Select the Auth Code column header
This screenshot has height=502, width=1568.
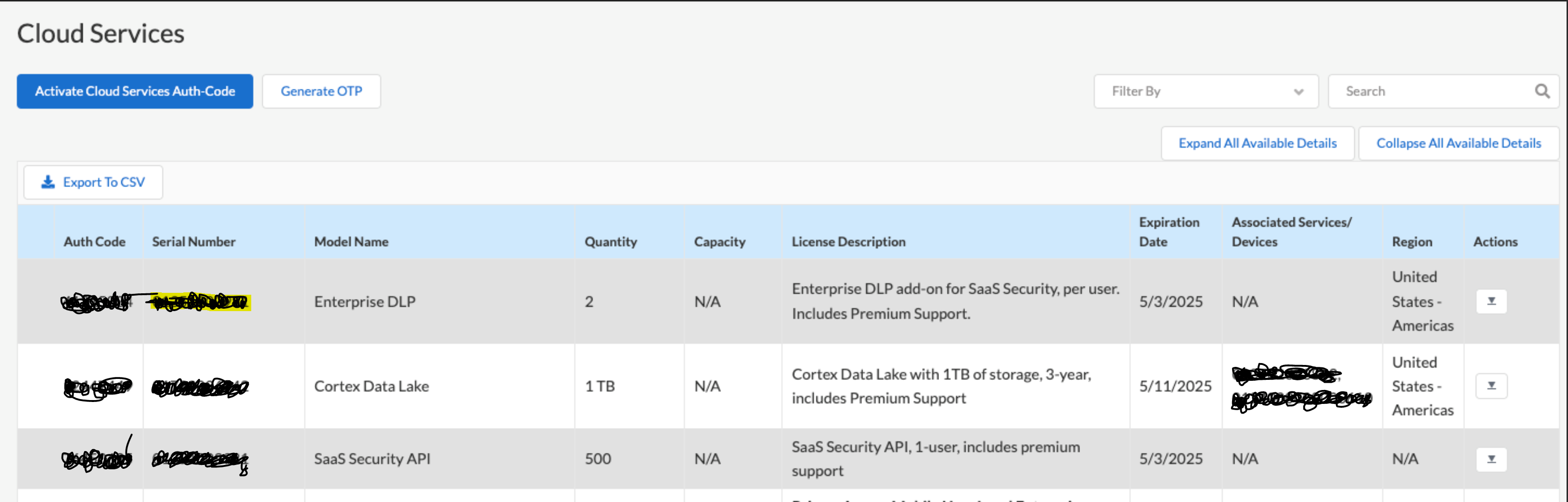coord(94,241)
